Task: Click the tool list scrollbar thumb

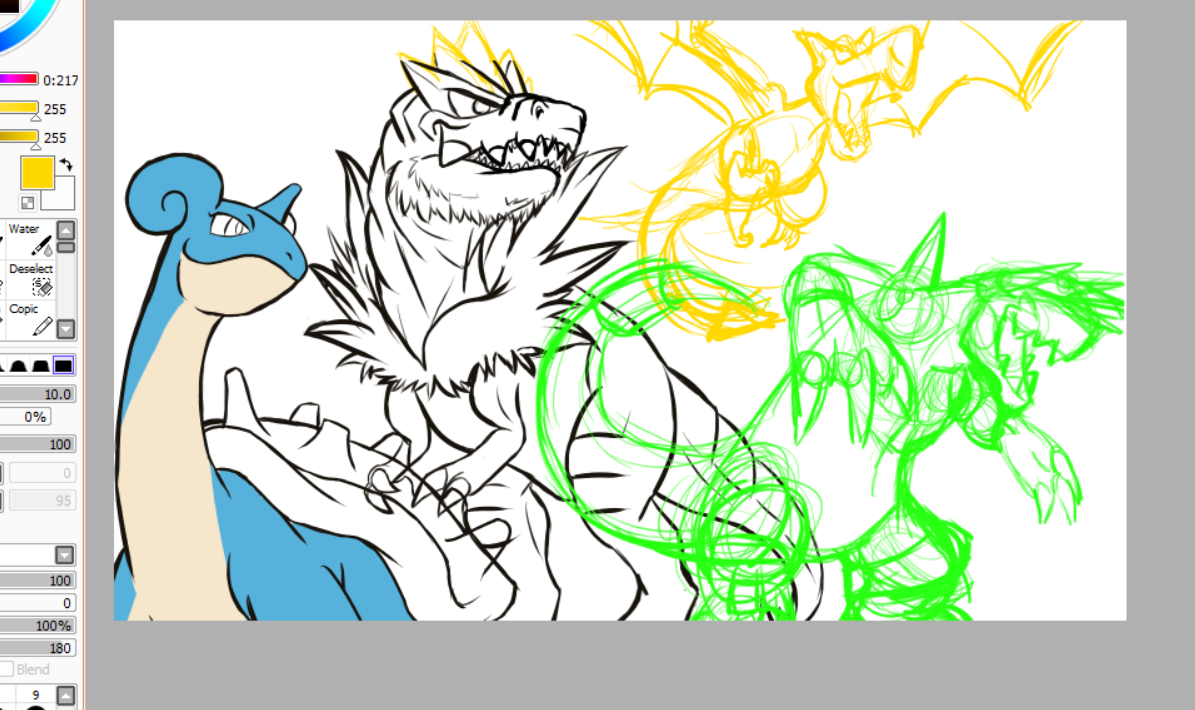Action: point(66,248)
